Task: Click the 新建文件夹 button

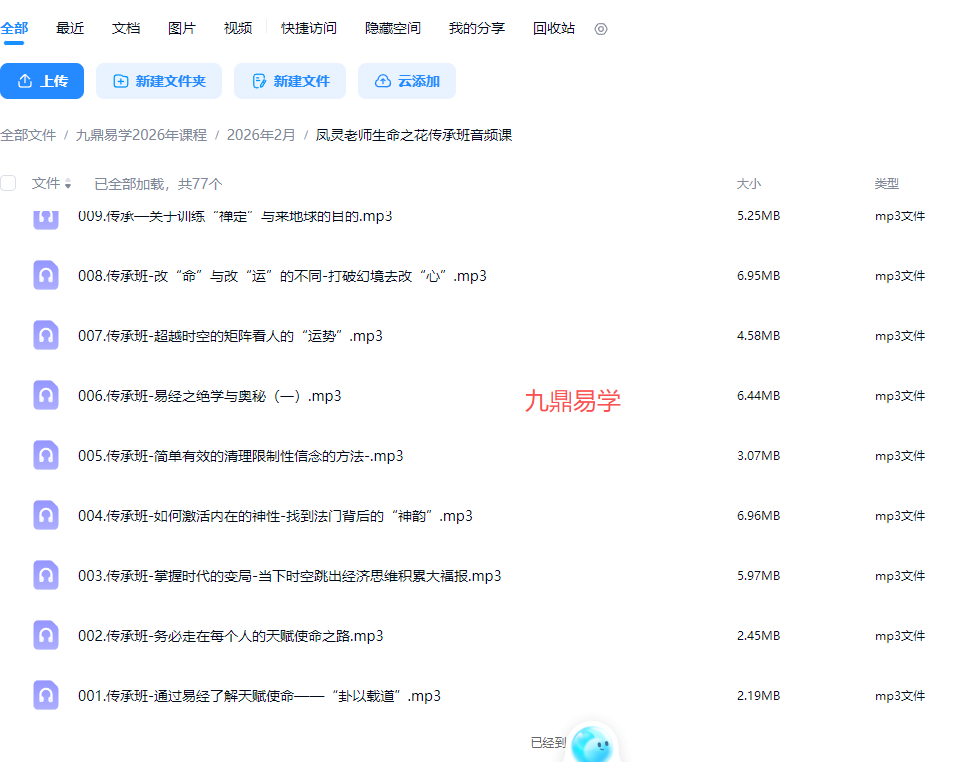Action: pyautogui.click(x=159, y=81)
